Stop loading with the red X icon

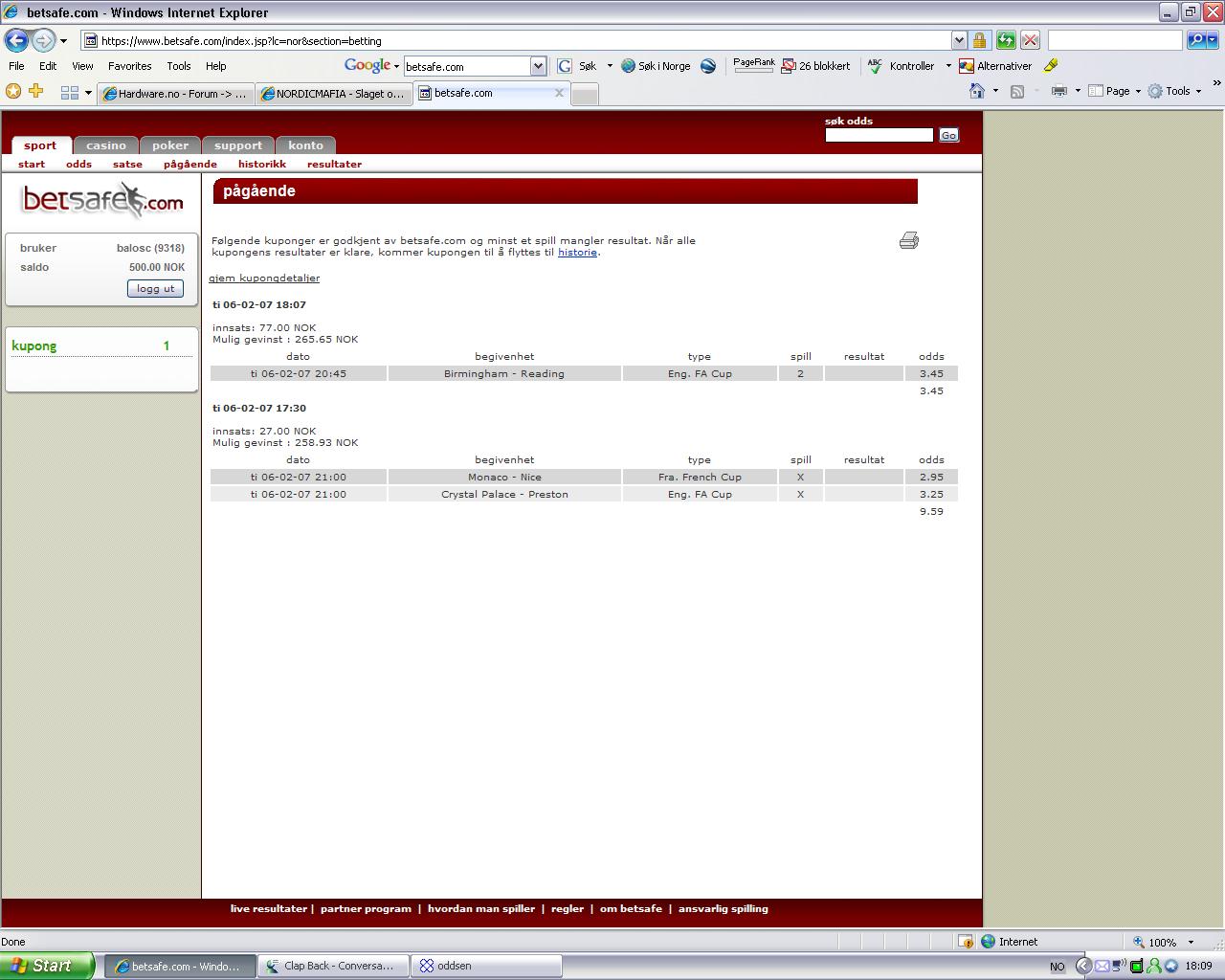click(1030, 40)
